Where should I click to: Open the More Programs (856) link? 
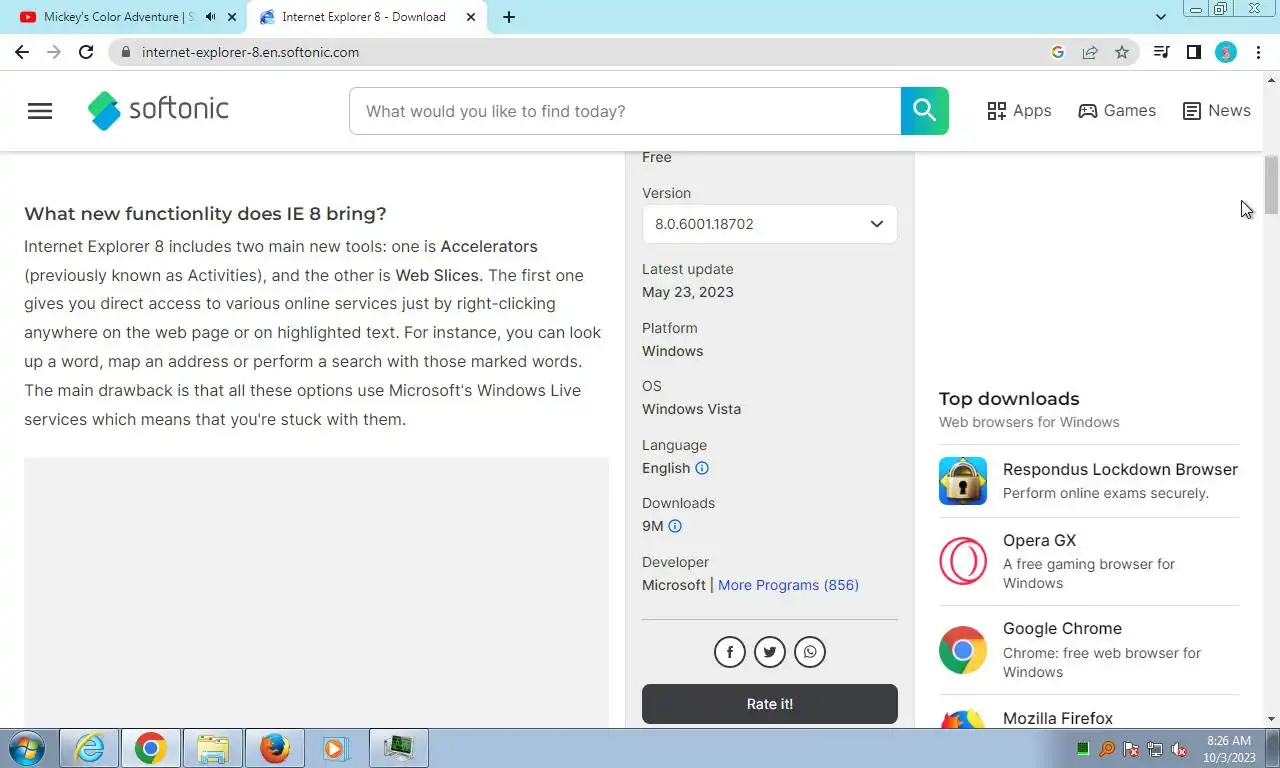(788, 585)
